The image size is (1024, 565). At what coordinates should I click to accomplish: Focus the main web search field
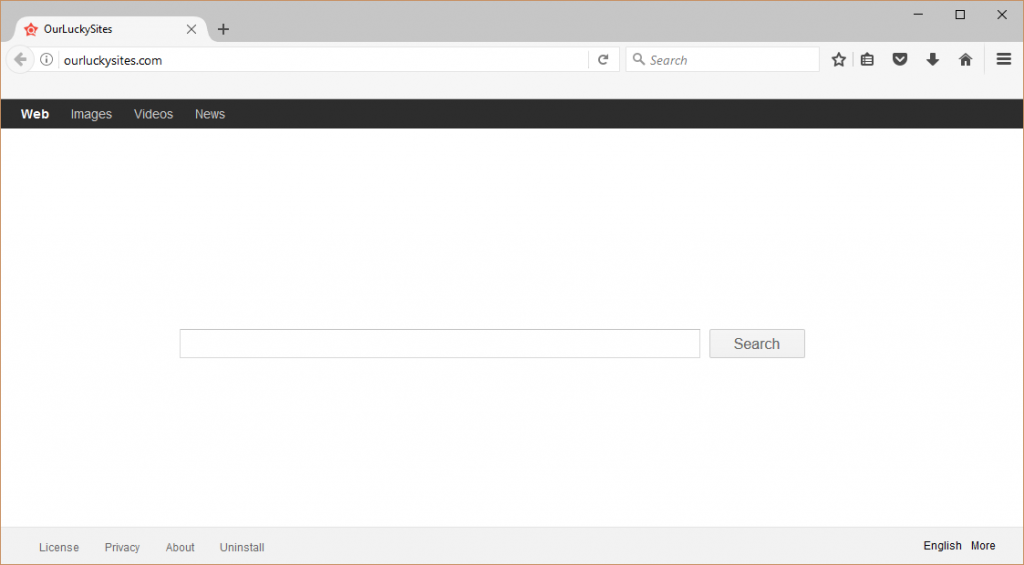(x=439, y=344)
